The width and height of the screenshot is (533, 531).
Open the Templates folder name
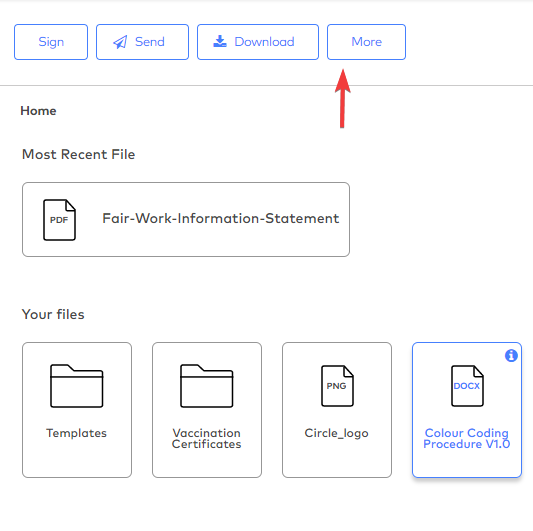tap(76, 433)
